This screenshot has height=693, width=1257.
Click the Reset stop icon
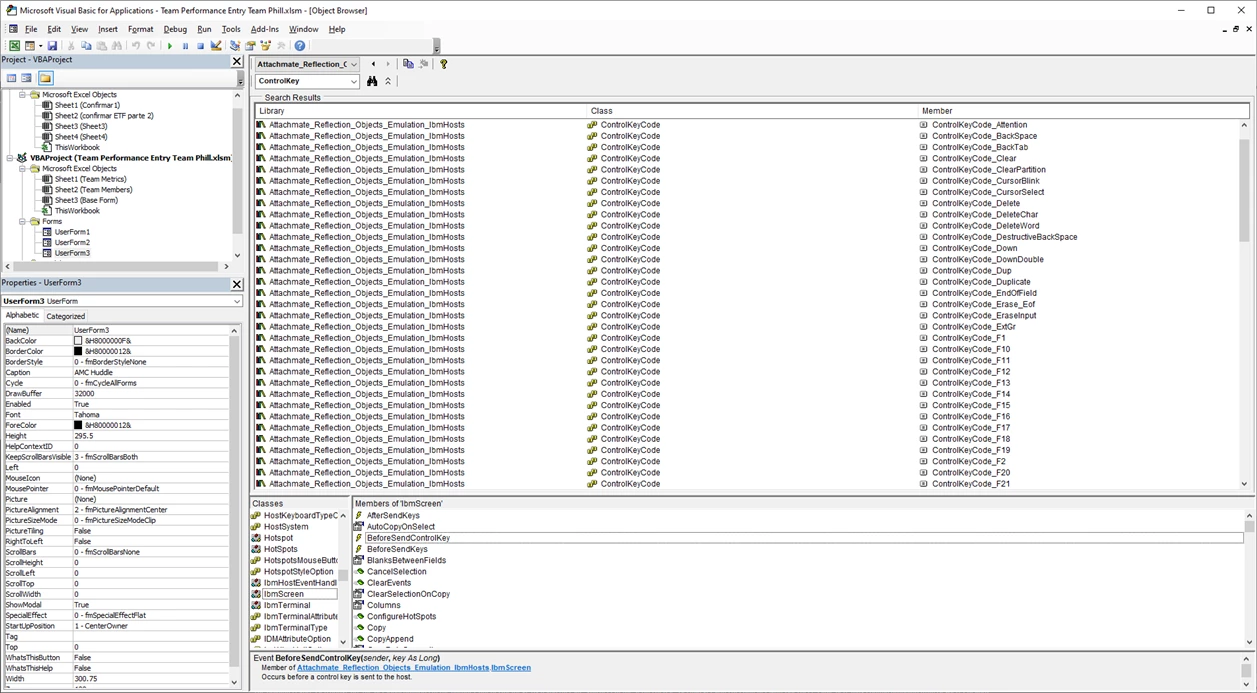tap(200, 46)
